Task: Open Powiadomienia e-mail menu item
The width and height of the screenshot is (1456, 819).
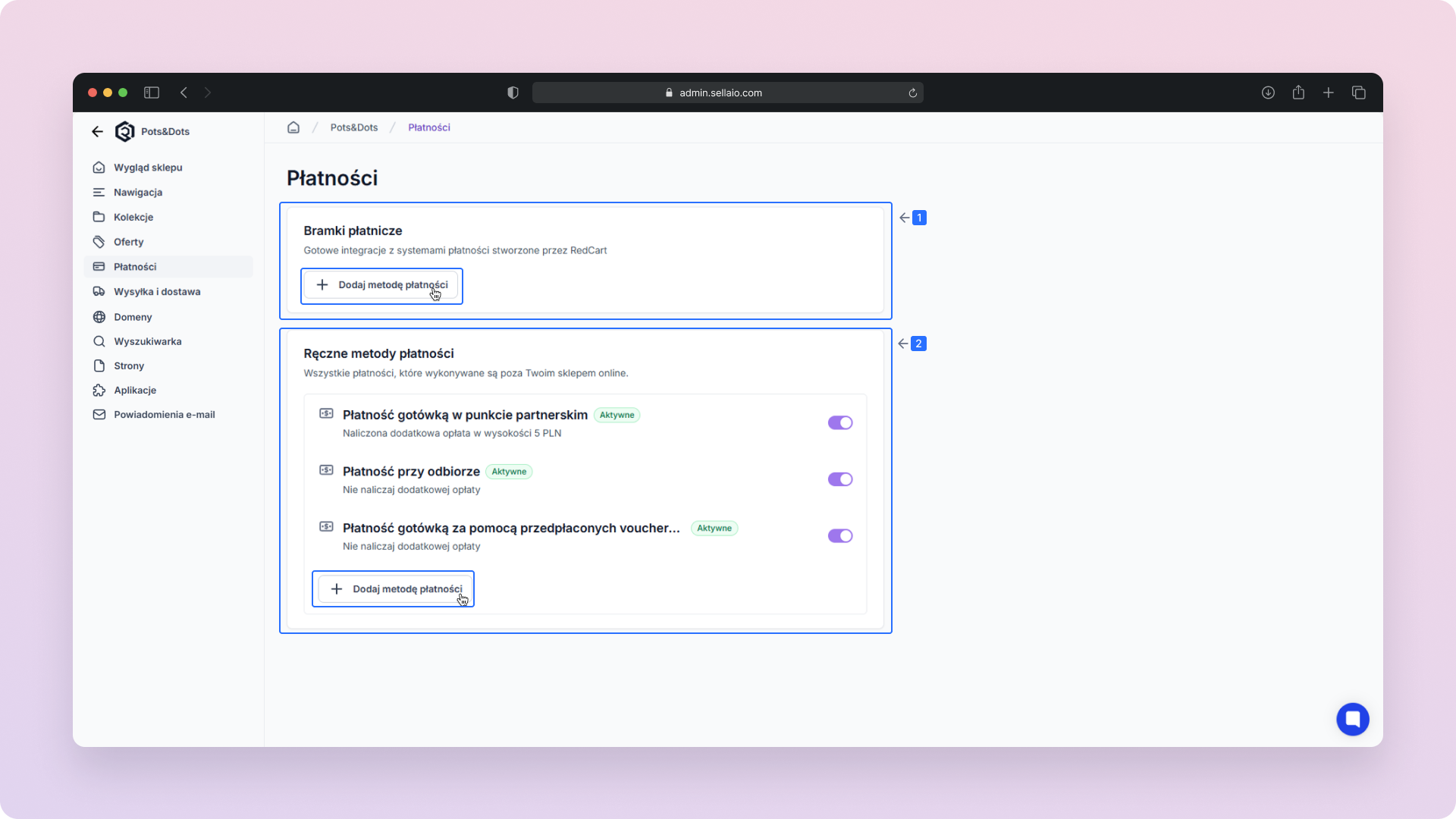Action: (164, 415)
